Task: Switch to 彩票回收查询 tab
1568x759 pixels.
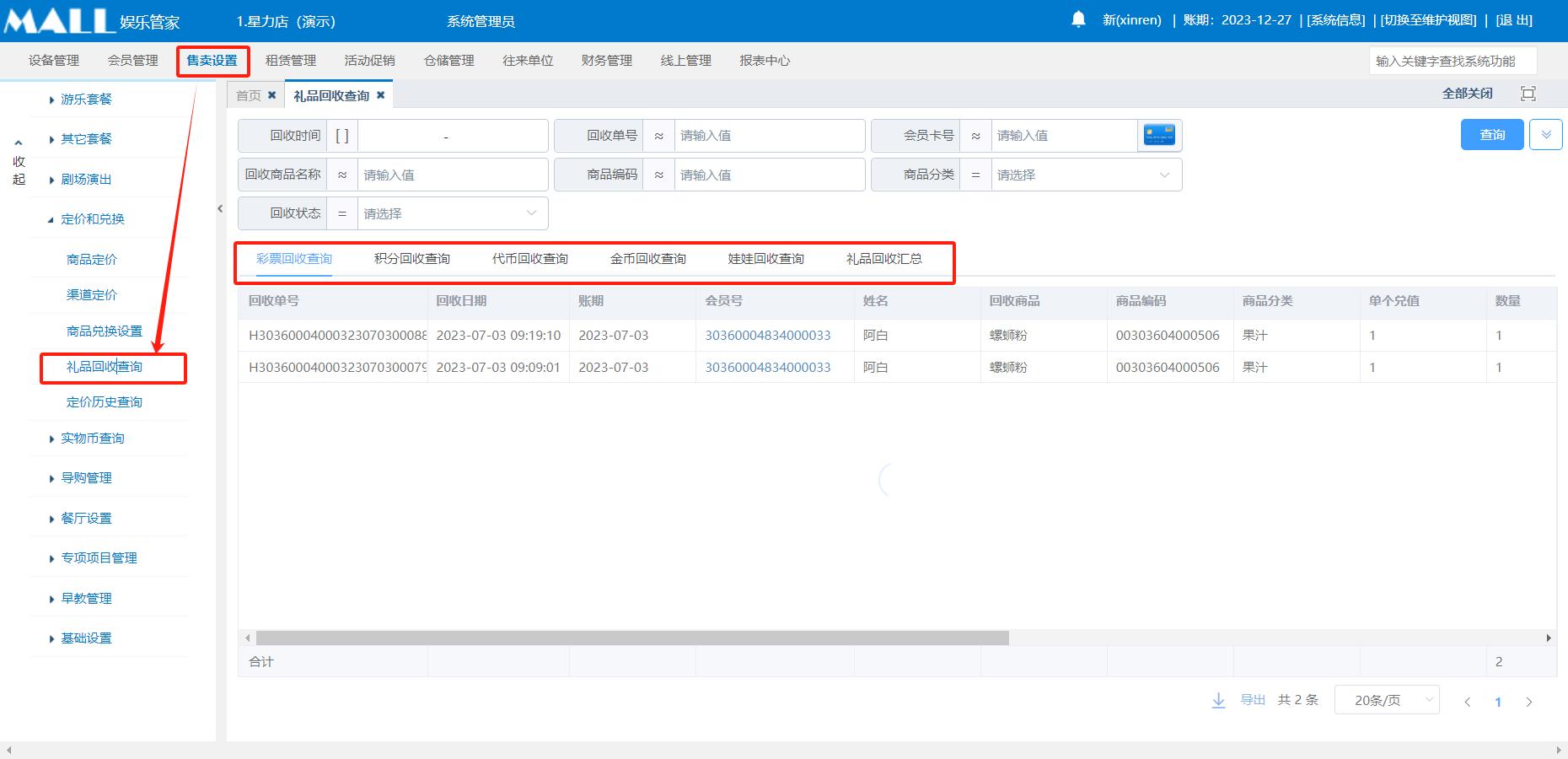Action: (294, 259)
